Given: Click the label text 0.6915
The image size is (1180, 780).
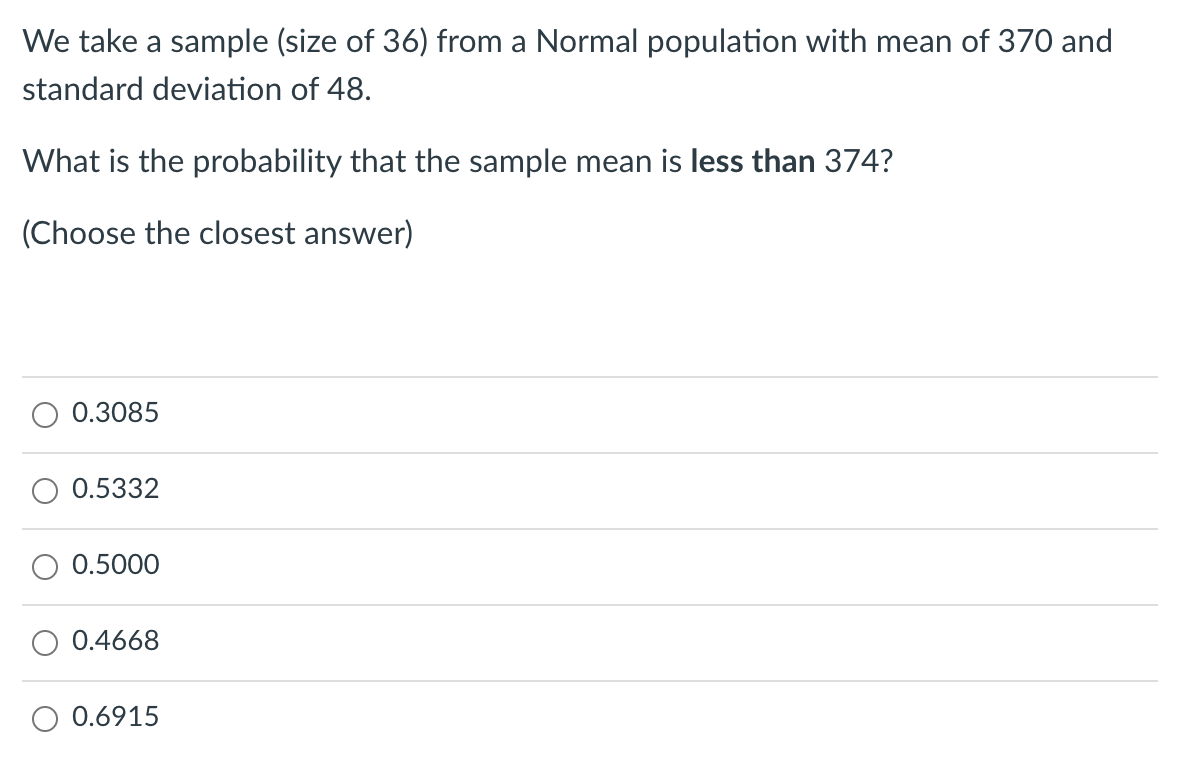Looking at the screenshot, I should 115,716.
